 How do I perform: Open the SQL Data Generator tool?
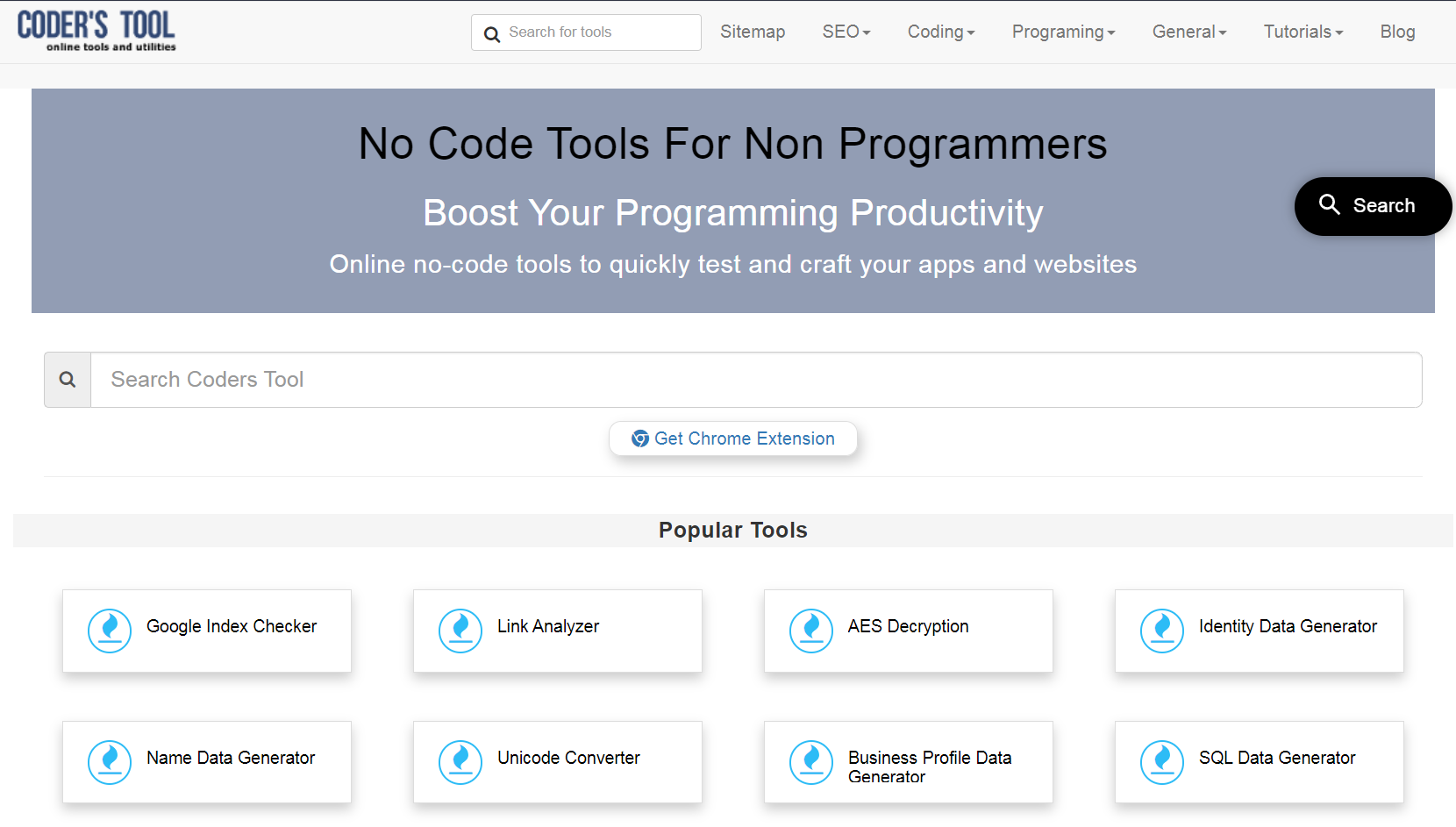tap(1276, 758)
